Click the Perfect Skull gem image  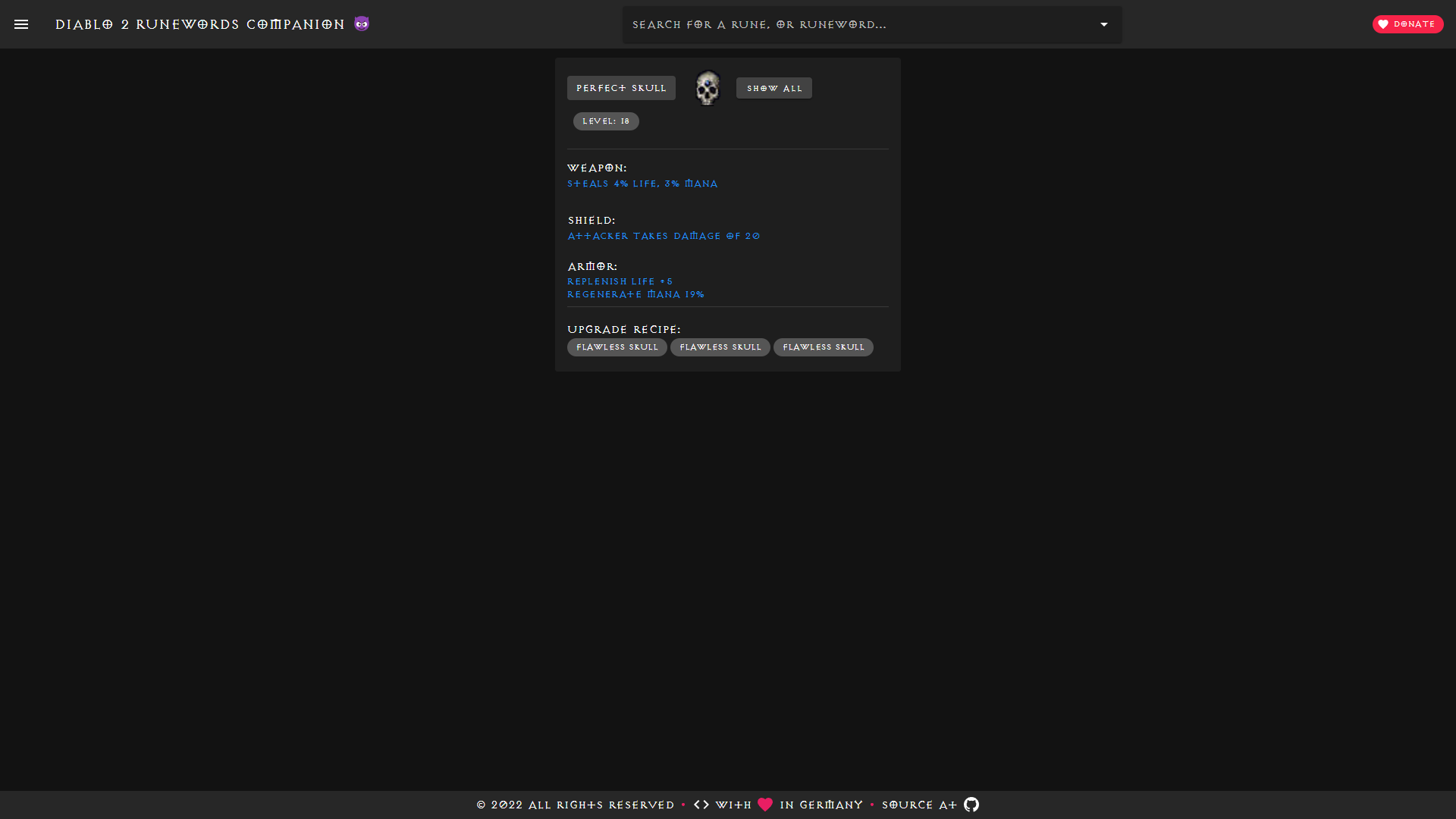click(x=708, y=88)
